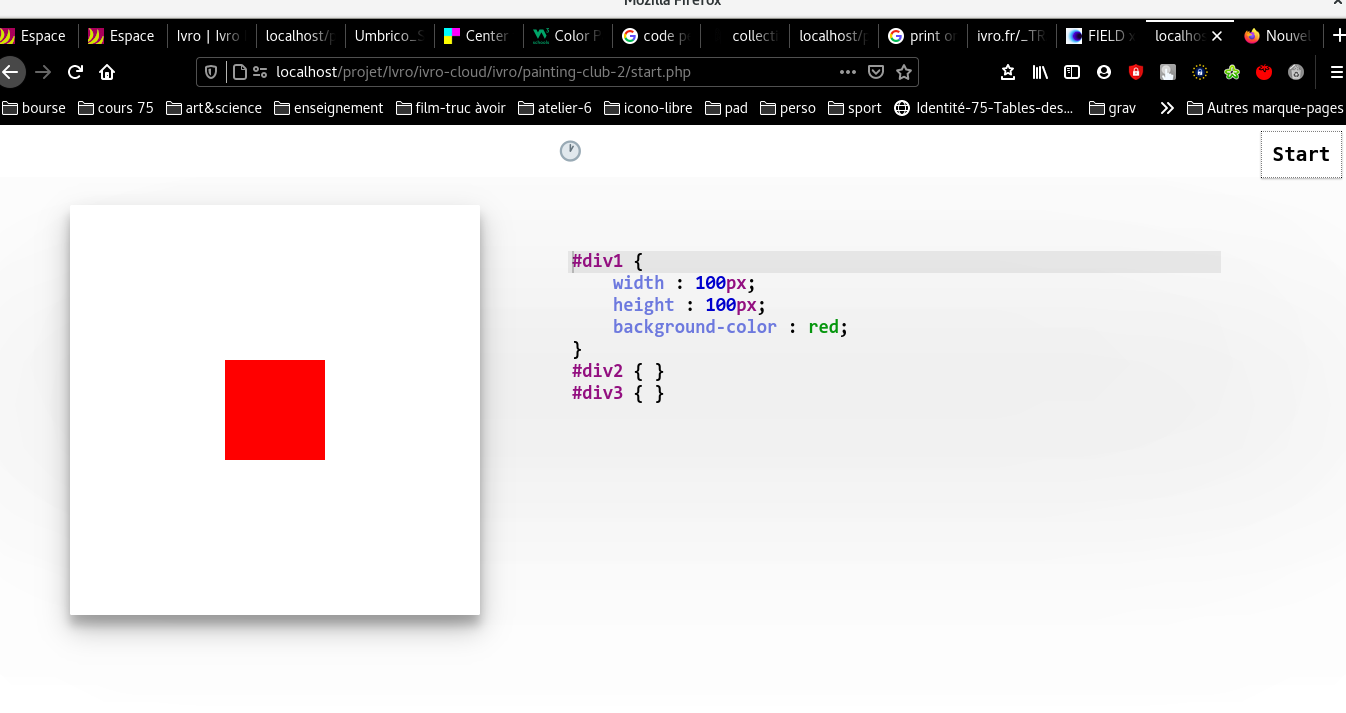
Task: Open the Firefox account icon
Action: (1104, 72)
